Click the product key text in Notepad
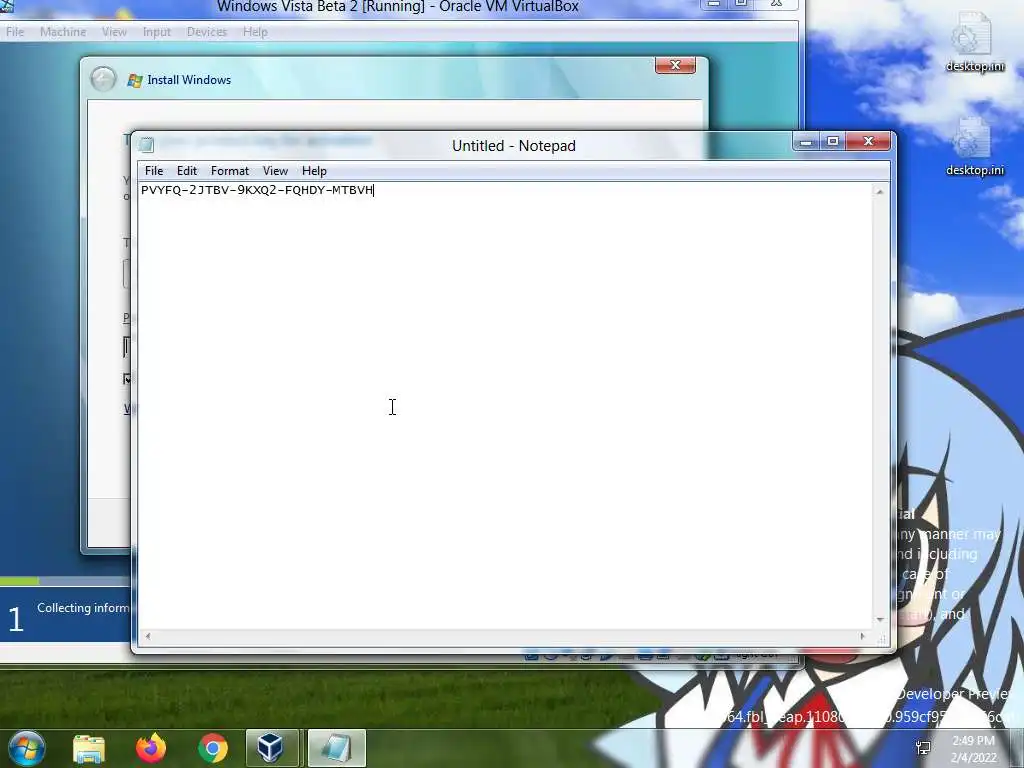The image size is (1024, 768). [x=257, y=190]
